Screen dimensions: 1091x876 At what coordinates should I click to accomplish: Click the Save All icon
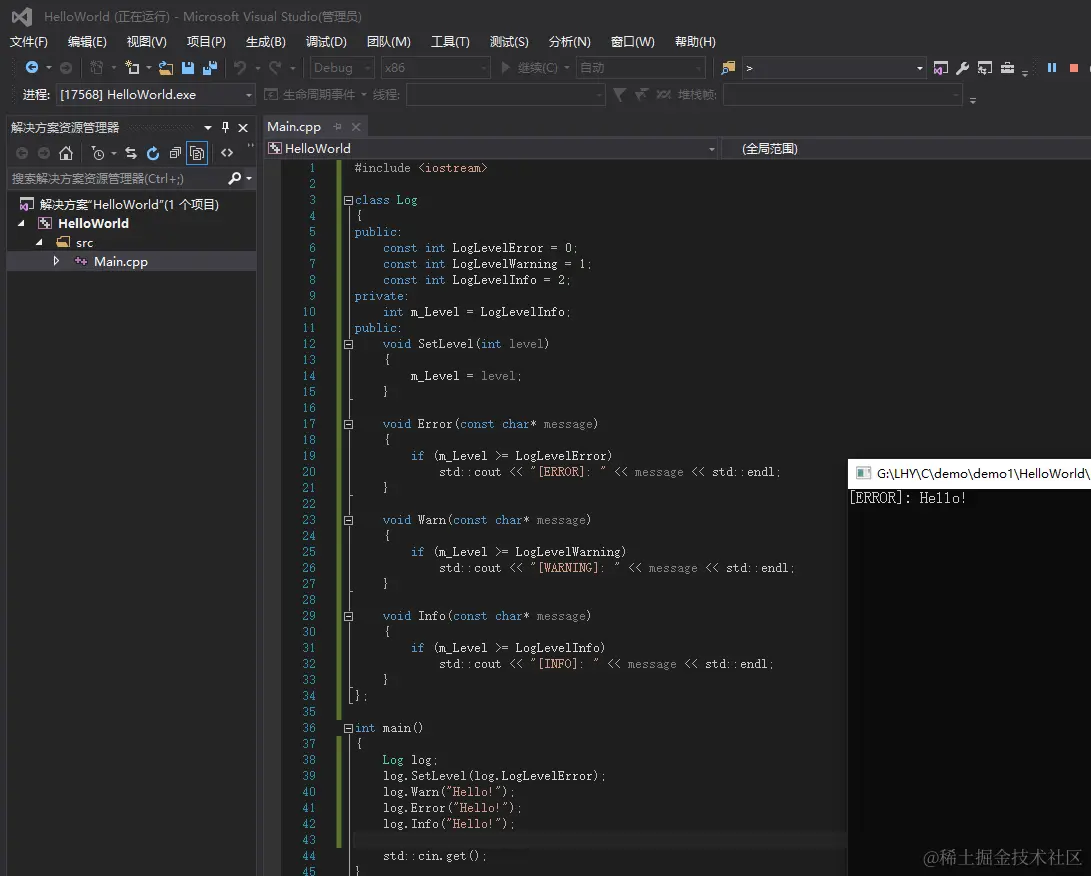[209, 68]
